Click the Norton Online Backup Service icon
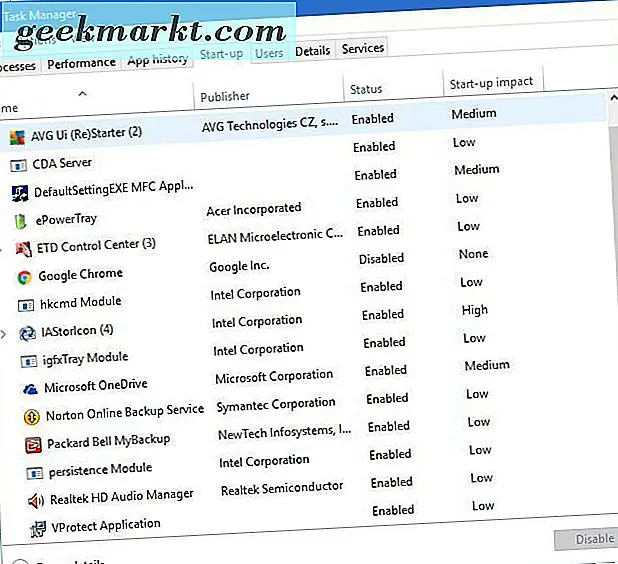Viewport: 618px width, 564px height. (x=31, y=416)
